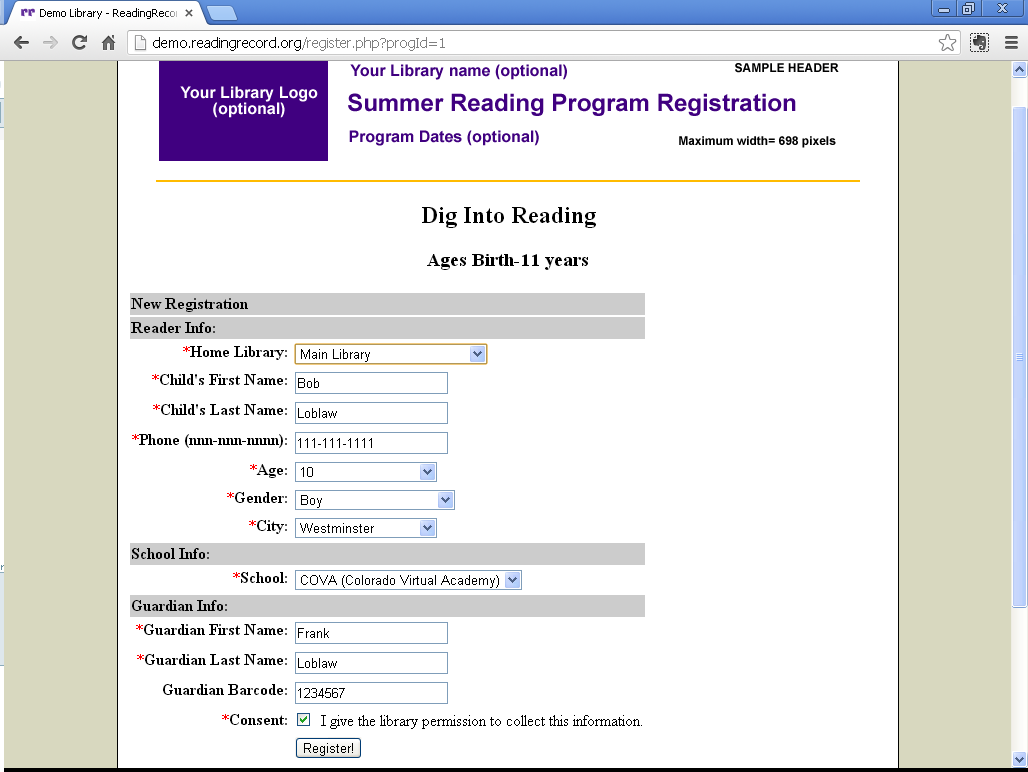This screenshot has height=772, width=1028.
Task: Open a new browser tab
Action: point(222,12)
